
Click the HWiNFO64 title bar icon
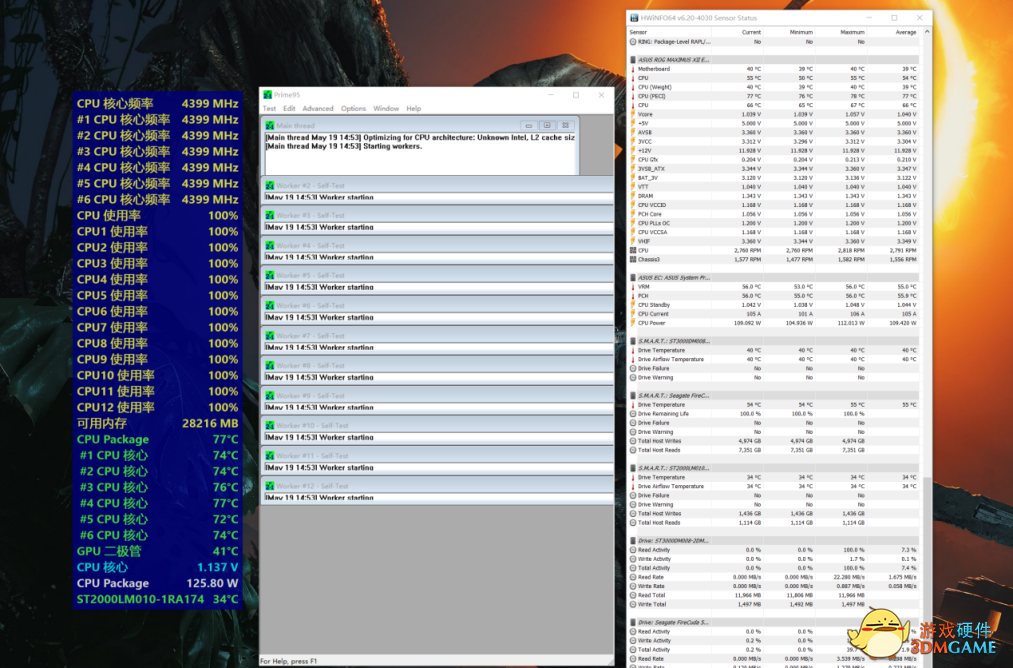(x=634, y=18)
